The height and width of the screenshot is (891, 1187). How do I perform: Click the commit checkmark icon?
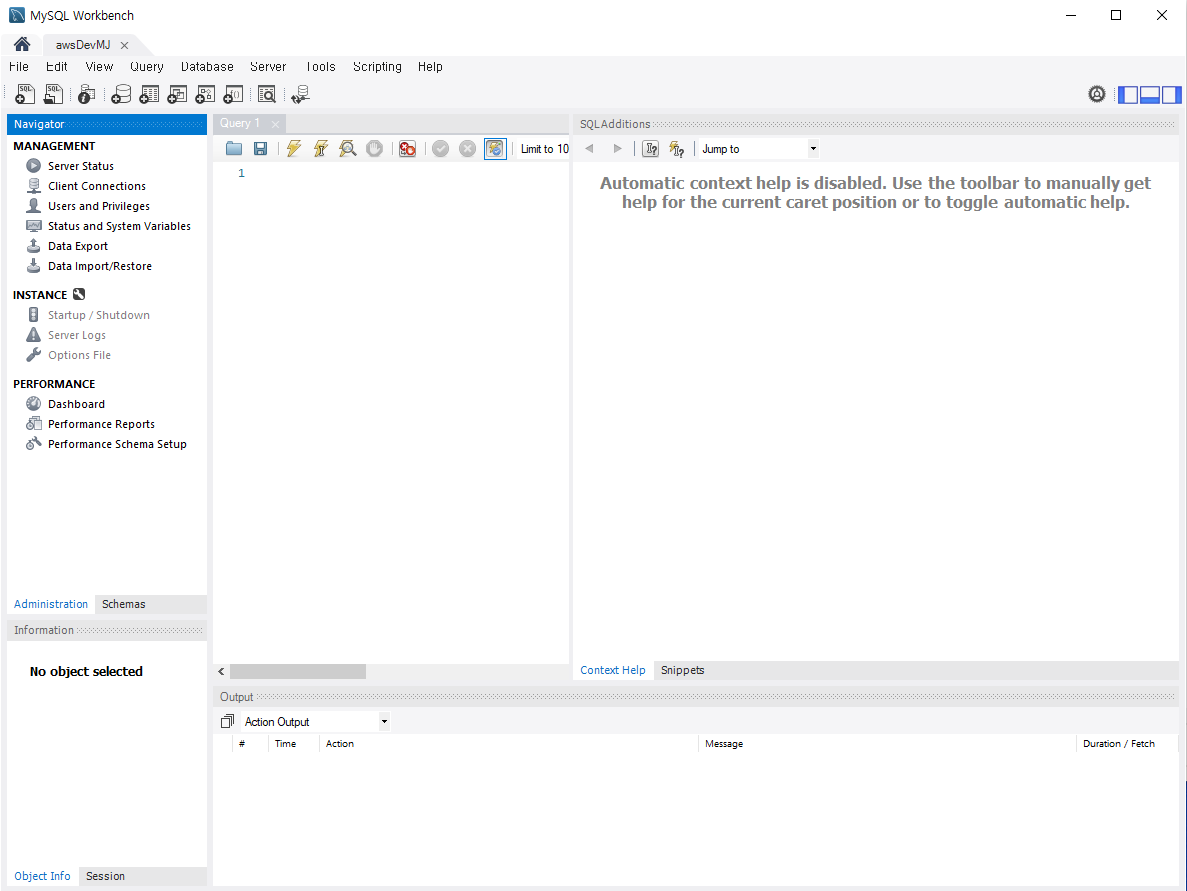pyautogui.click(x=441, y=148)
